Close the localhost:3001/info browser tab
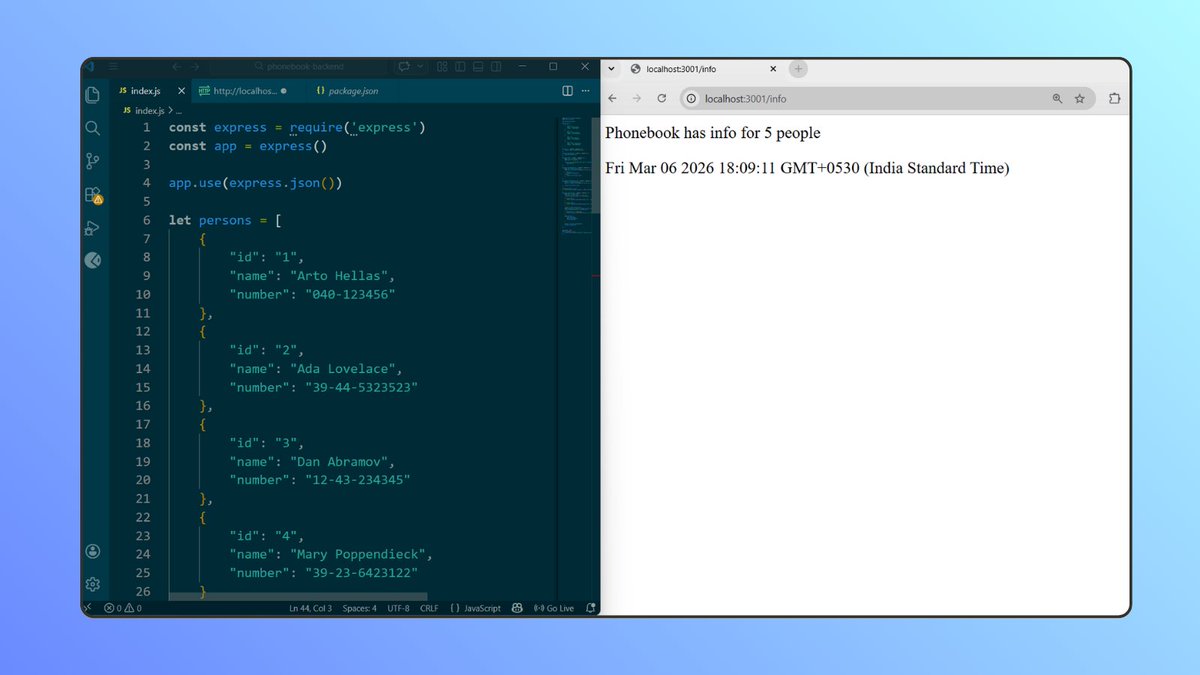Image resolution: width=1200 pixels, height=675 pixels. click(773, 69)
